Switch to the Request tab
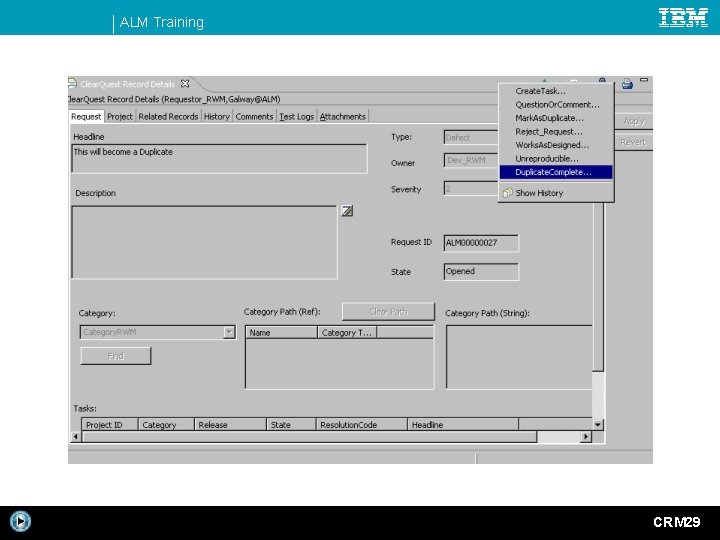This screenshot has width=720, height=540. (x=86, y=117)
